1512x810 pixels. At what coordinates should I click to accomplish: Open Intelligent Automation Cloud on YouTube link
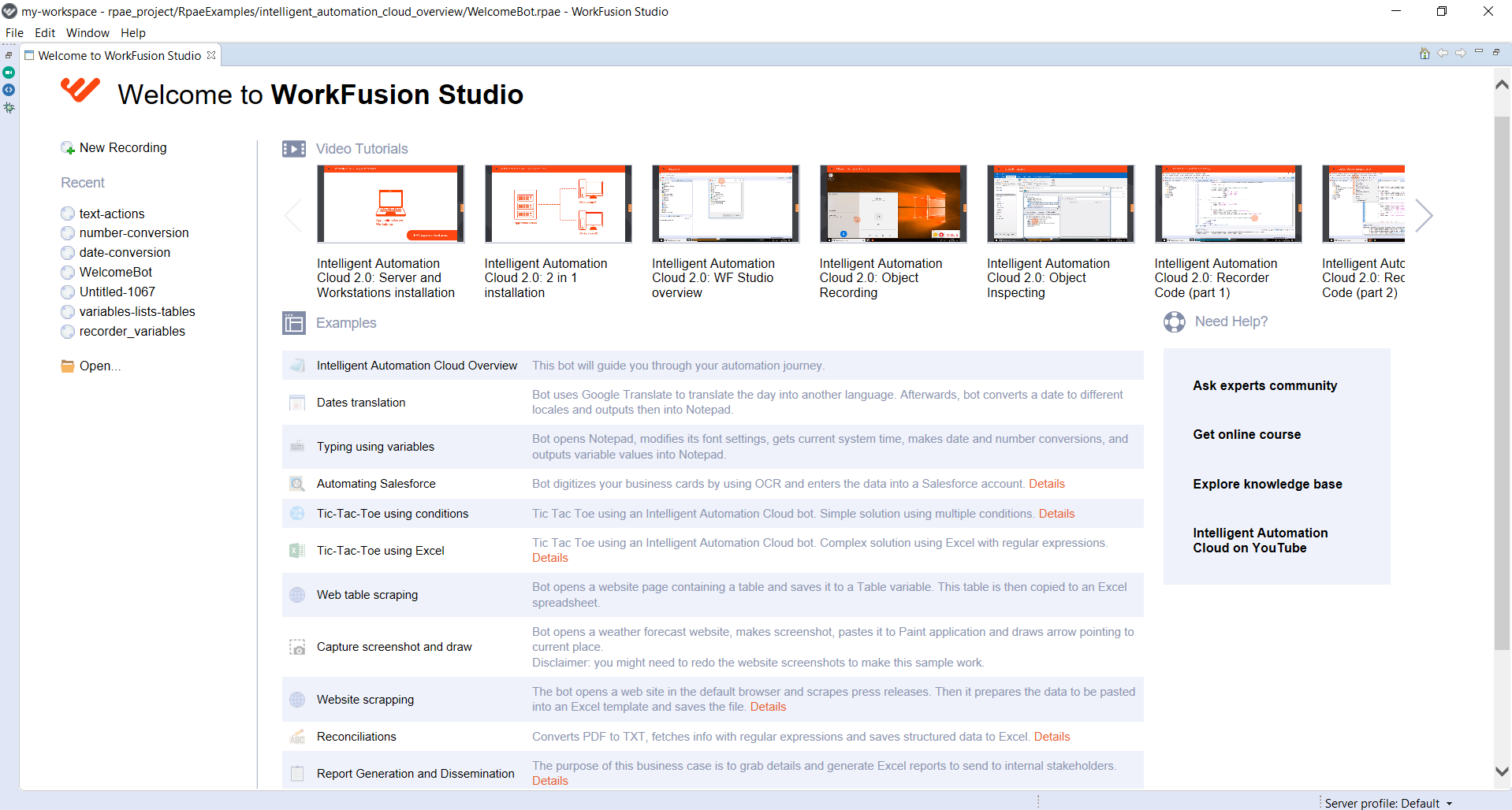pos(1260,541)
